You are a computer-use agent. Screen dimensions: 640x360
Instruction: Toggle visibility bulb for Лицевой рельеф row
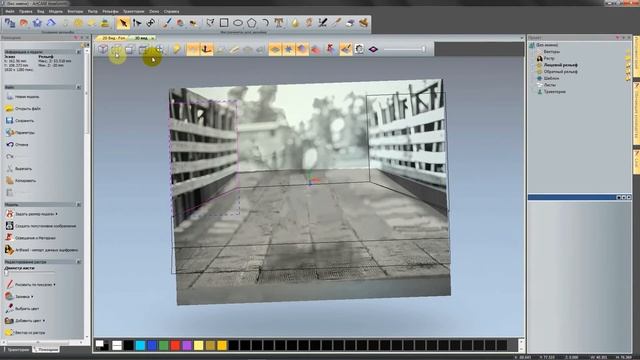point(627,65)
